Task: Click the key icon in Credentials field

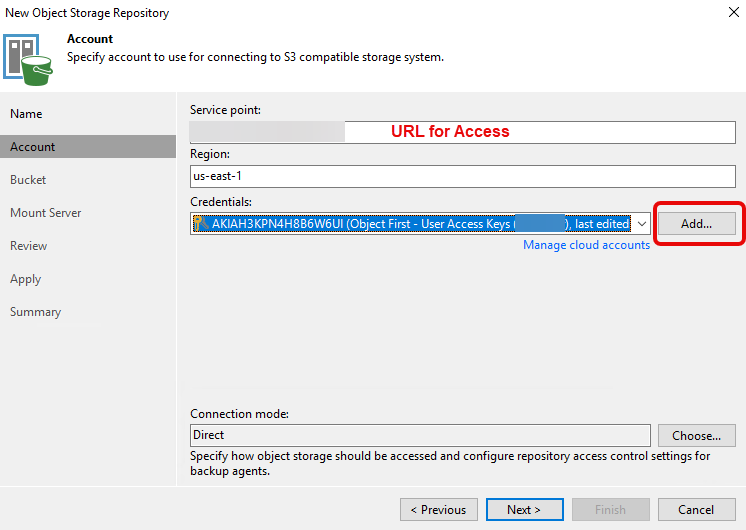Action: click(201, 224)
